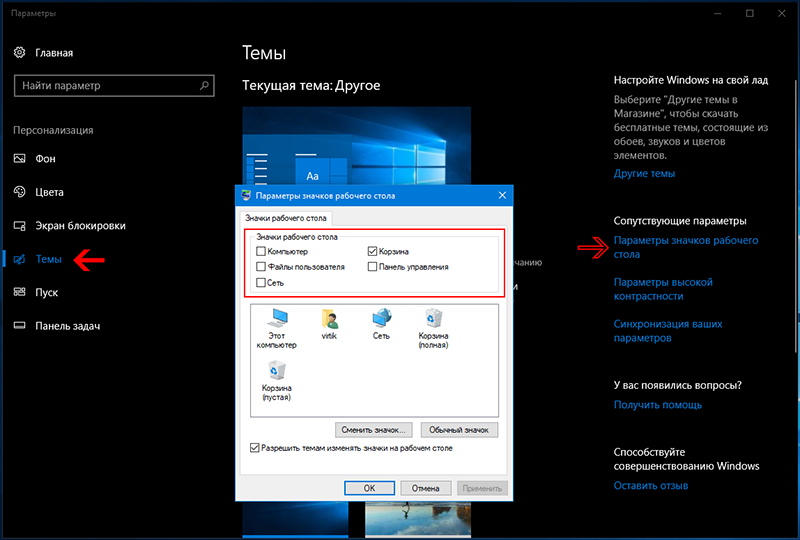Screen dimensions: 800x540
Task: Enable the Компьютер checkbox
Action: pyautogui.click(x=261, y=251)
